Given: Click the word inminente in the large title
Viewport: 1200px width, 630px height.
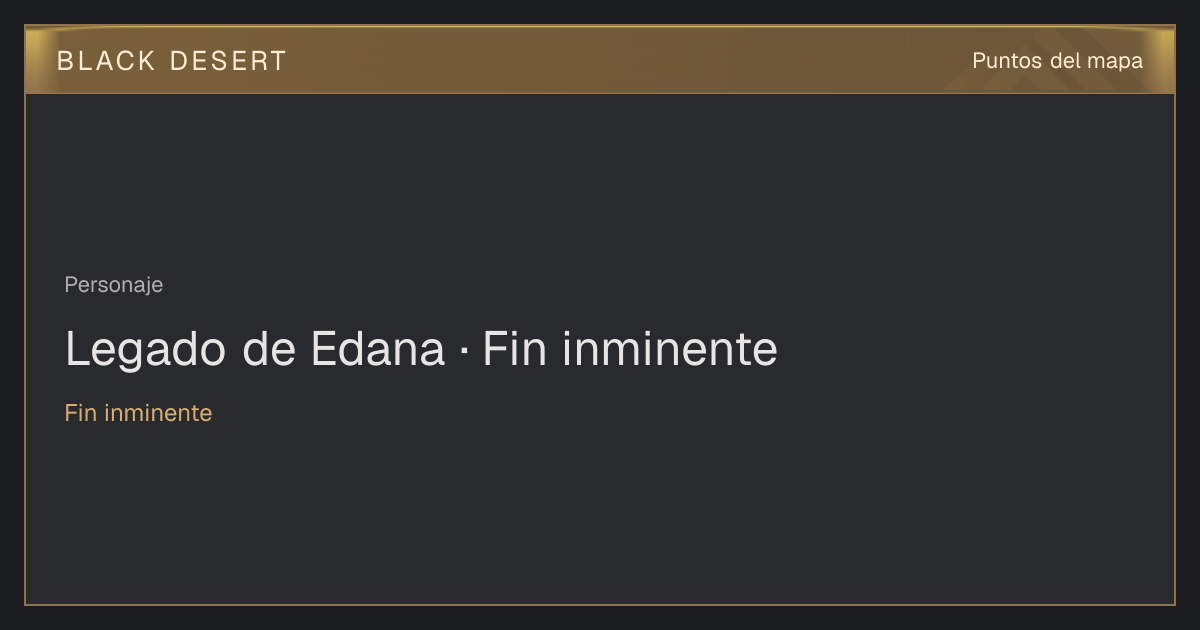Looking at the screenshot, I should pyautogui.click(x=669, y=349).
